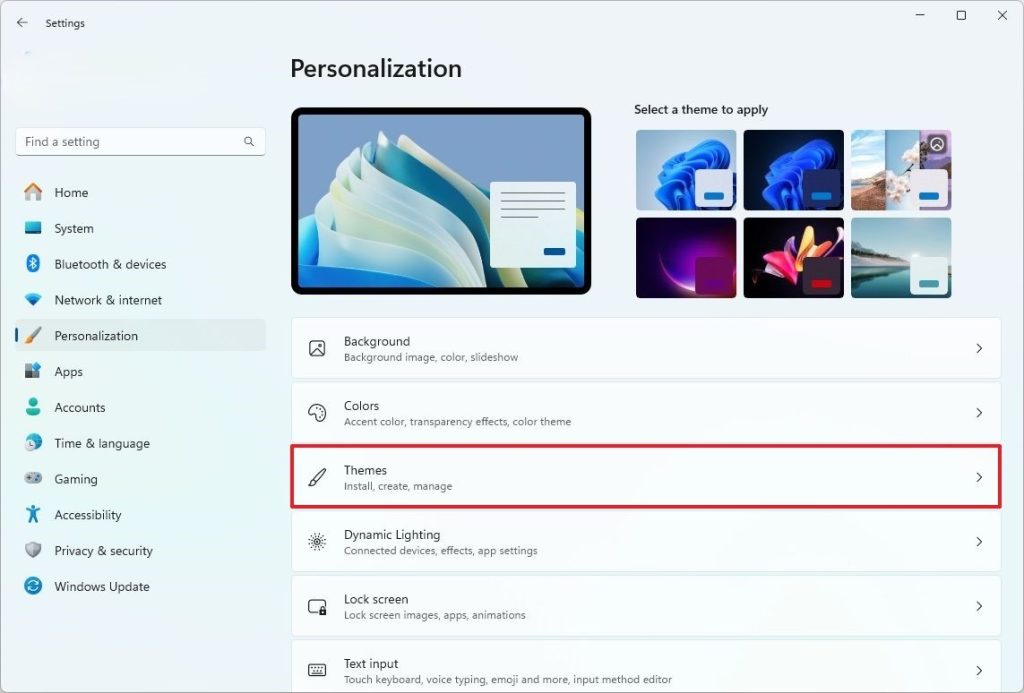This screenshot has width=1024, height=693.
Task: Click the Windows Update sync icon
Action: pyautogui.click(x=33, y=586)
